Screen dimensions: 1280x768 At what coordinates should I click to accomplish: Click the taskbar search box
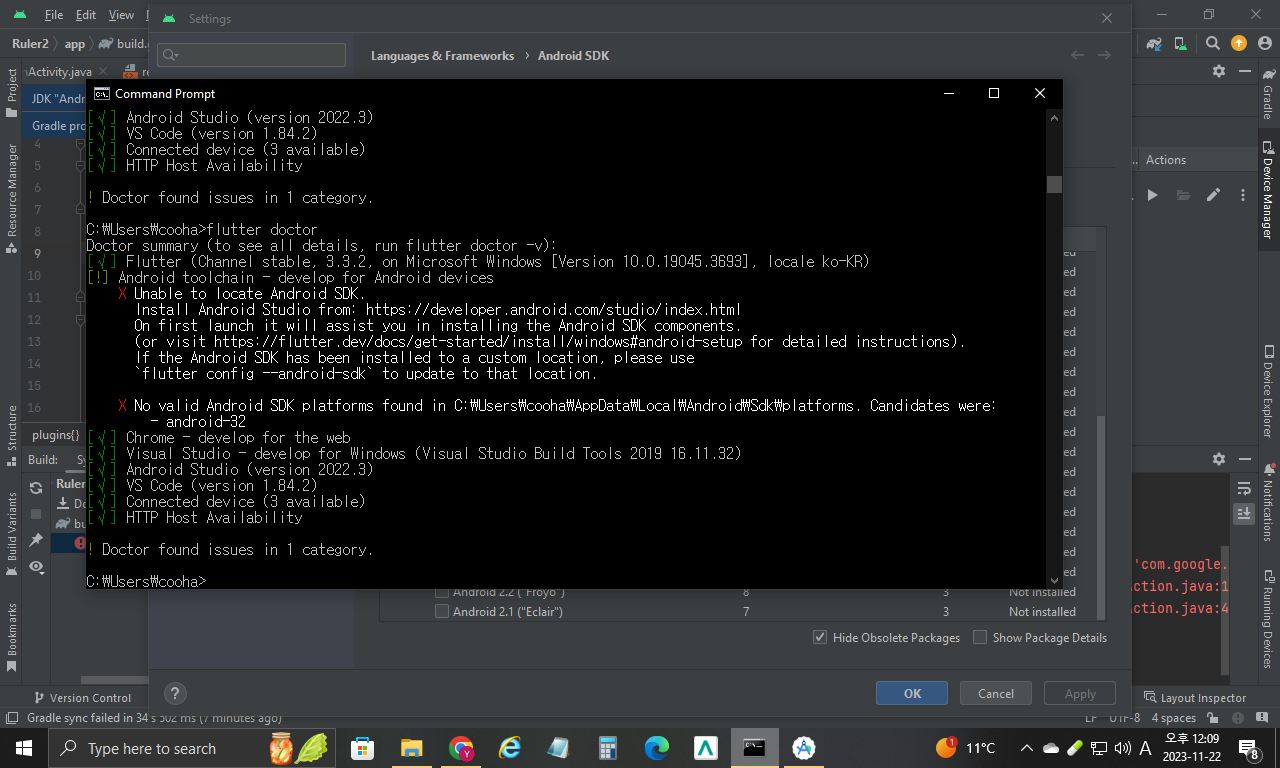coord(191,748)
